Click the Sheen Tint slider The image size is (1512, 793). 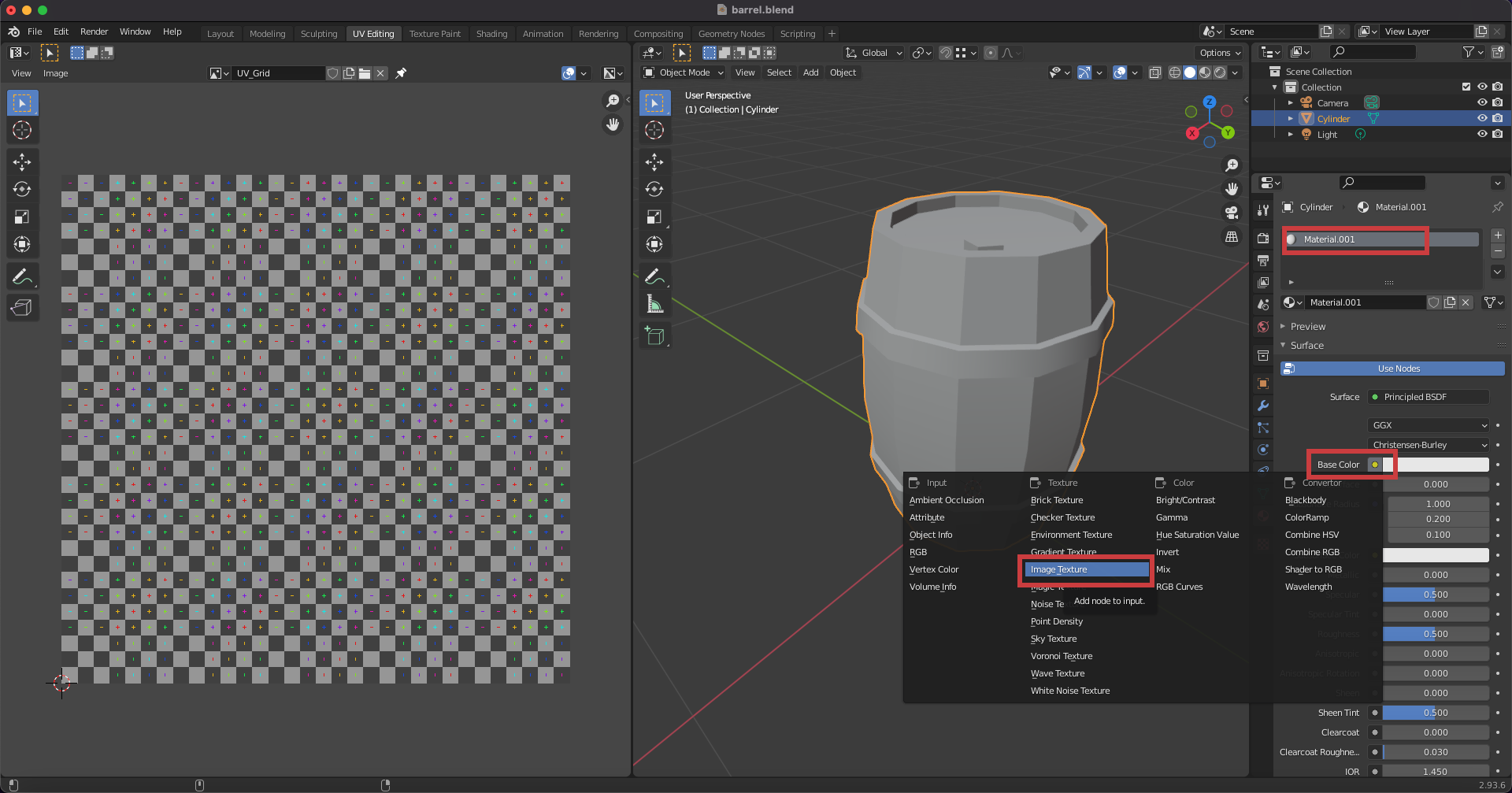pyautogui.click(x=1435, y=713)
